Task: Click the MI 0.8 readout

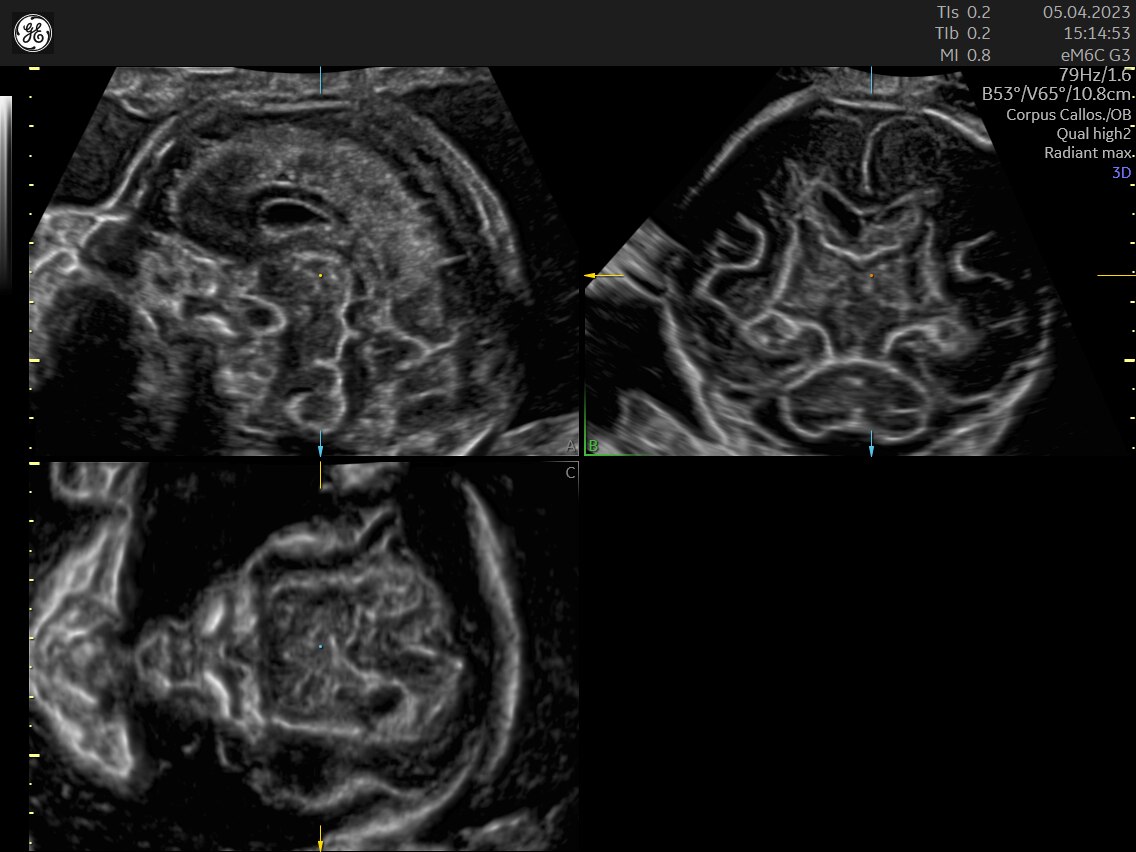Action: [964, 55]
